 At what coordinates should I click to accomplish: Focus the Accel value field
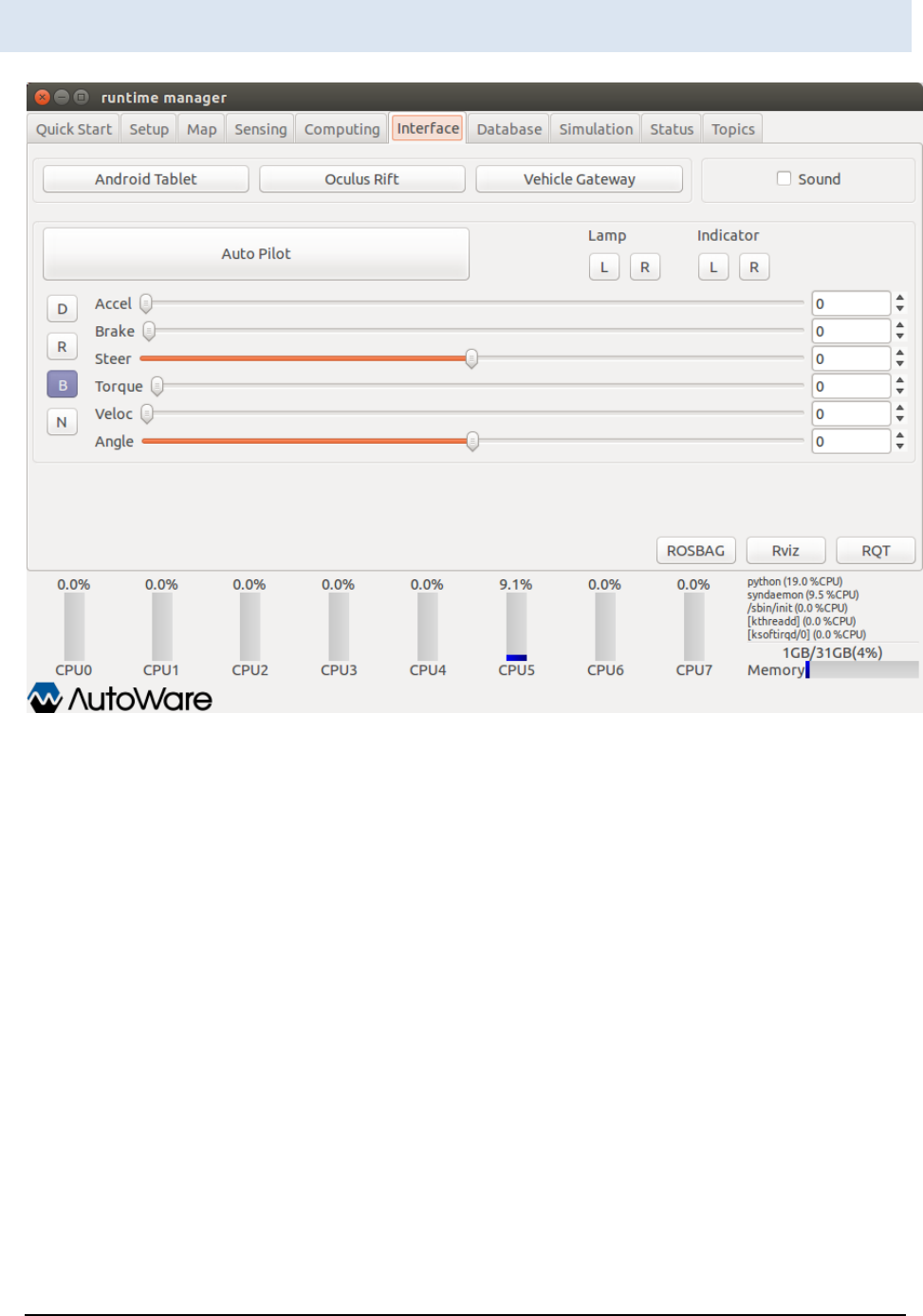(x=851, y=303)
